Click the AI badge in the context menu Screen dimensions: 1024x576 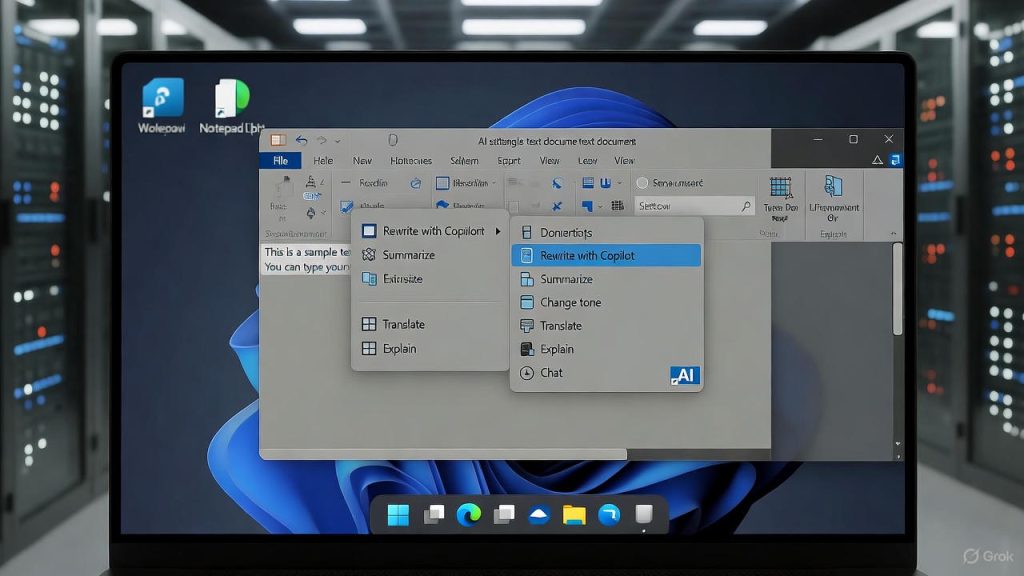(x=685, y=374)
